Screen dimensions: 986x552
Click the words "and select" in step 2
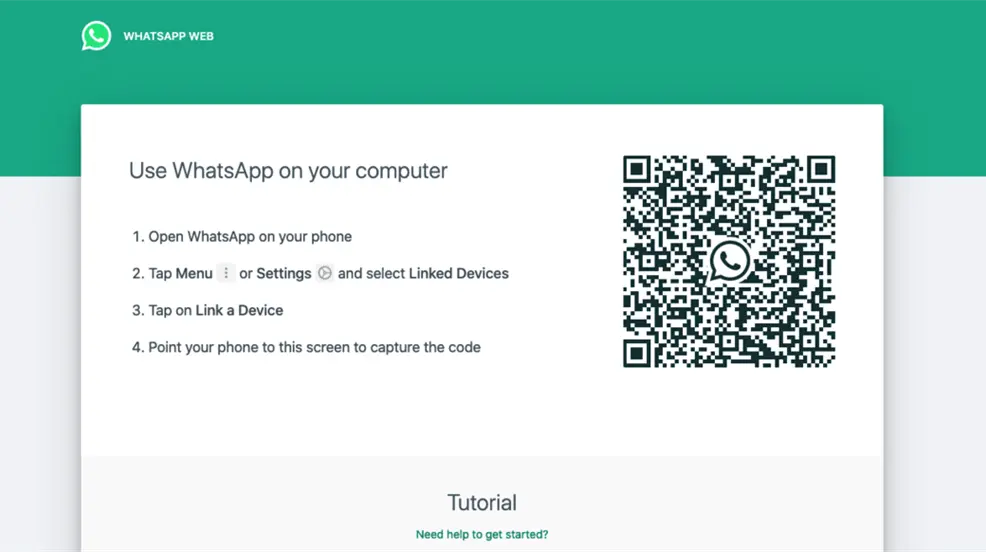[371, 274]
